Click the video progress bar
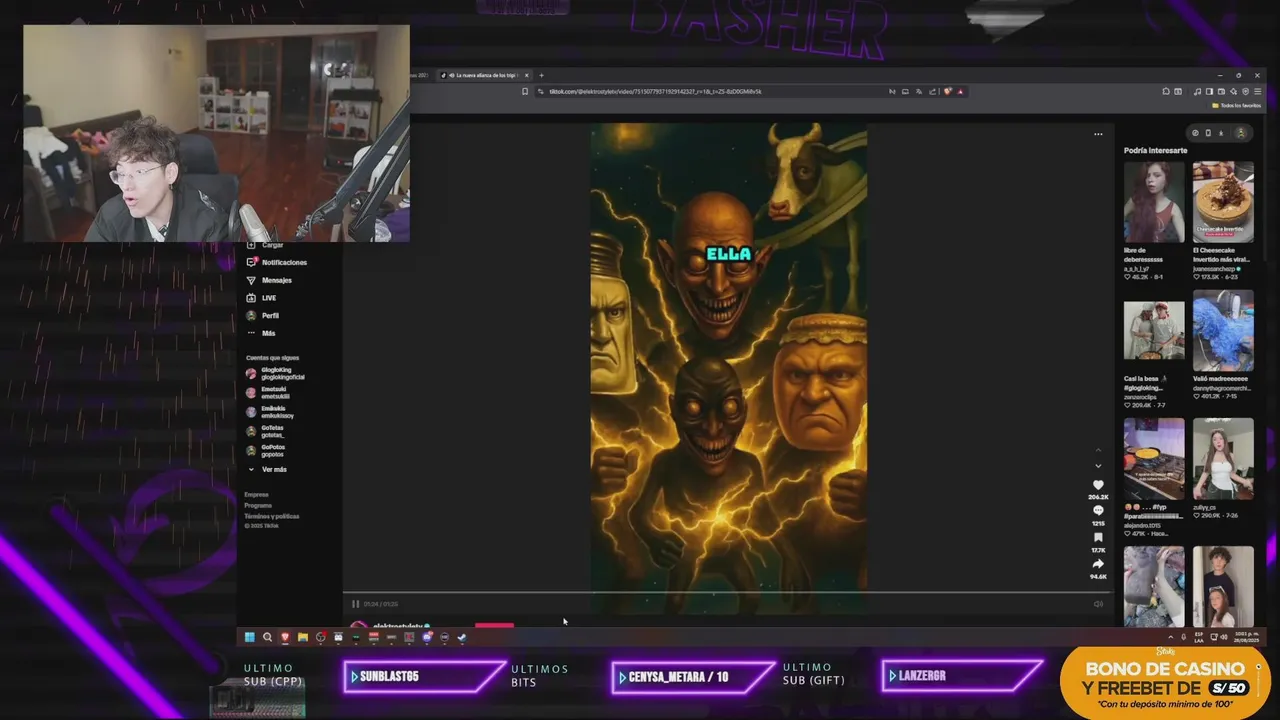Viewport: 1280px width, 720px height. [728, 593]
